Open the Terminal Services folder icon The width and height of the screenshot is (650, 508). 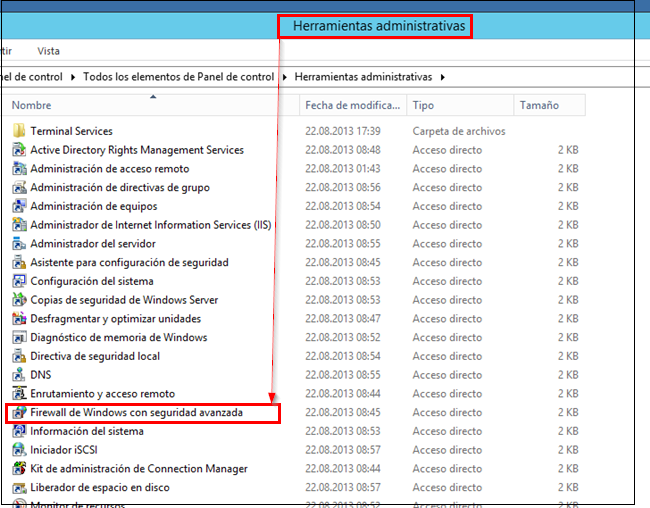(19, 131)
